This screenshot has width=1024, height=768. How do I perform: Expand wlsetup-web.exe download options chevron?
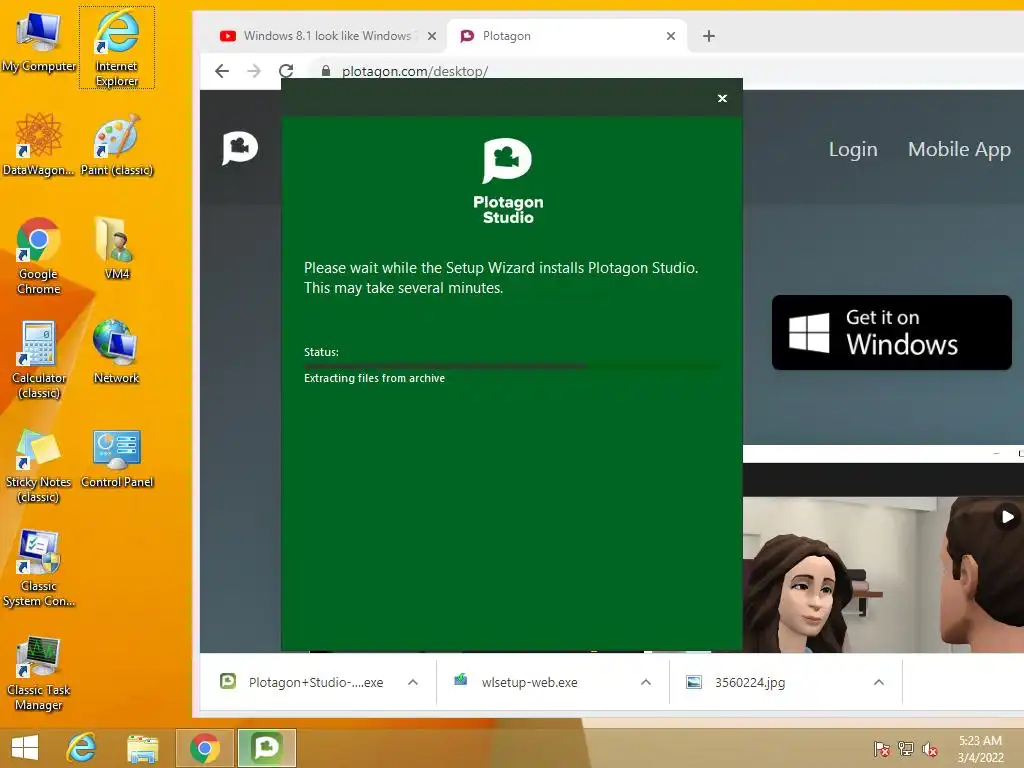[x=646, y=682]
